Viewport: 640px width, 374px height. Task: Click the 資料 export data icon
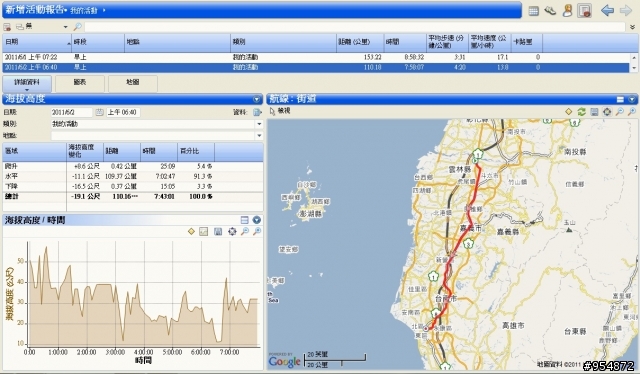257,112
